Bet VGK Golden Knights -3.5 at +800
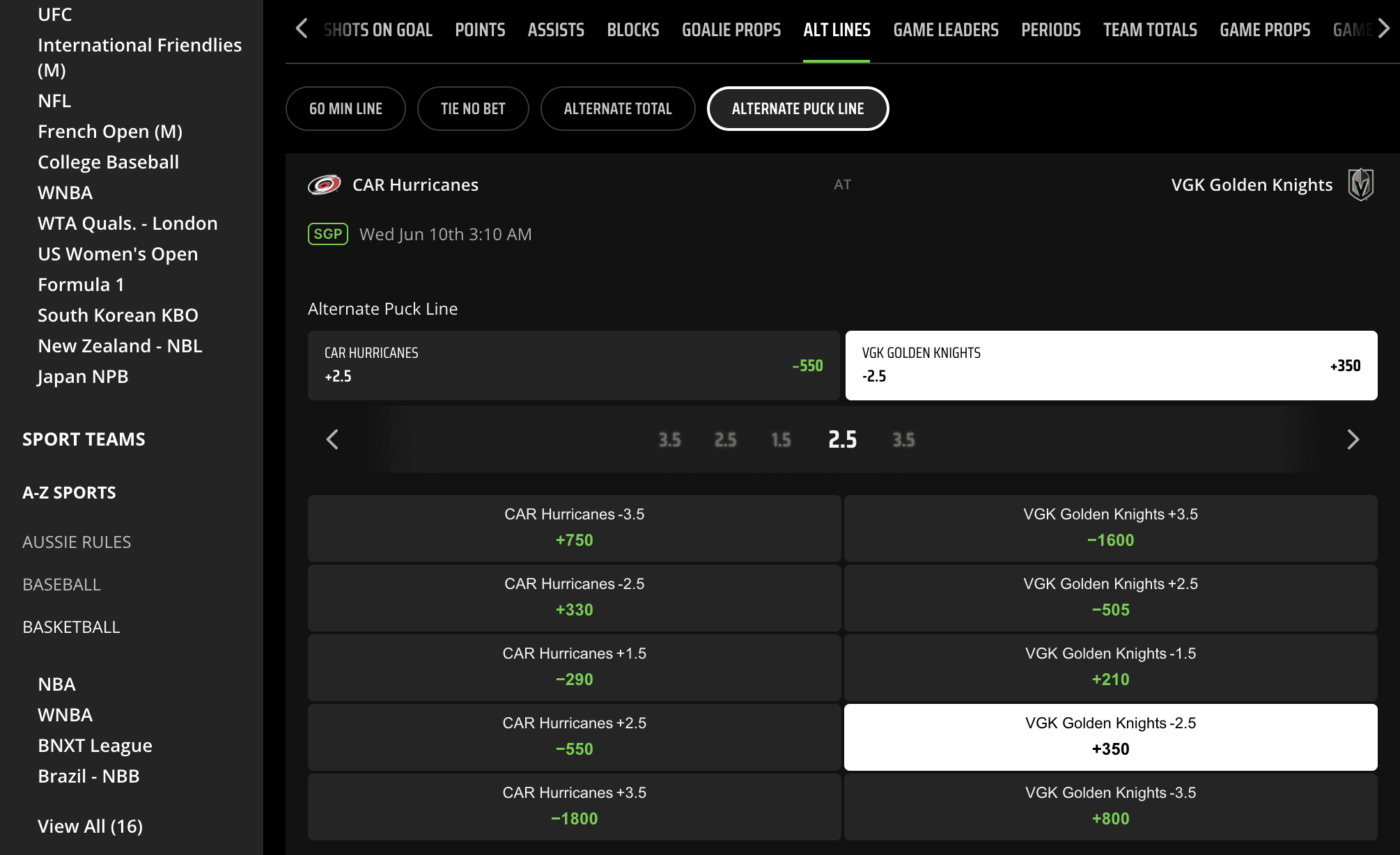 [x=1111, y=807]
